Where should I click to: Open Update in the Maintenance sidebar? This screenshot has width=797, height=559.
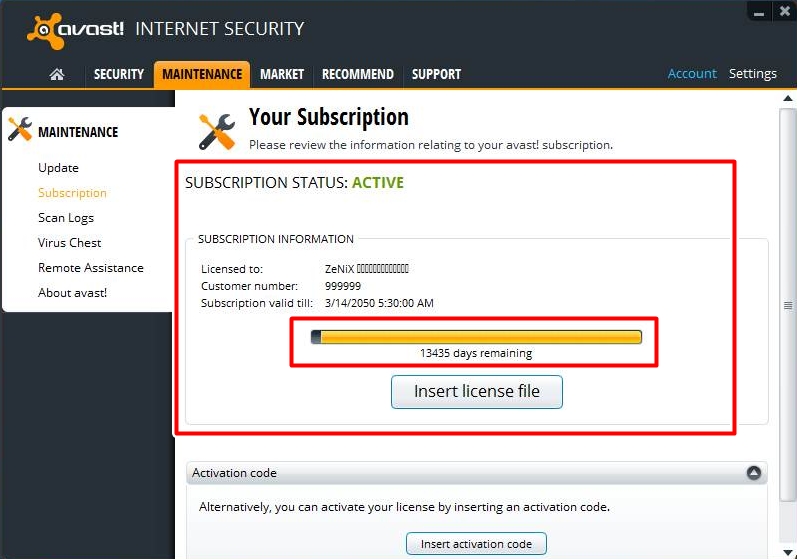click(x=58, y=168)
